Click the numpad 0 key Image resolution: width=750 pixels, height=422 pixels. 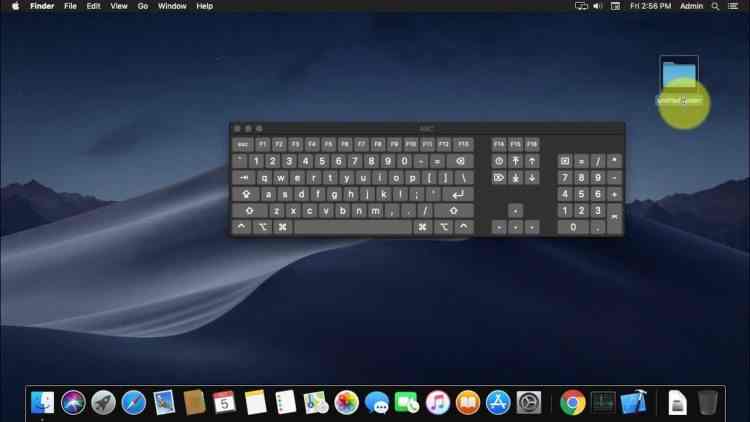tap(573, 227)
